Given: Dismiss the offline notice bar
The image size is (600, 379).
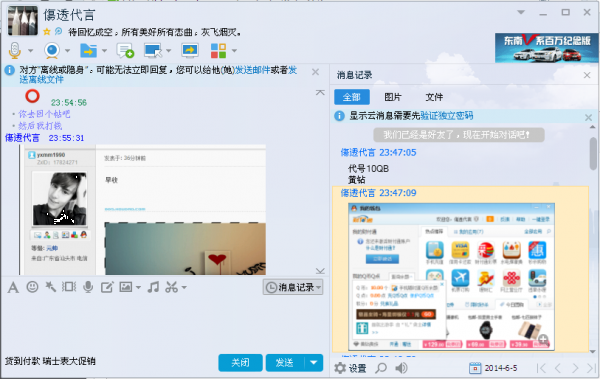Looking at the screenshot, I should [x=315, y=72].
